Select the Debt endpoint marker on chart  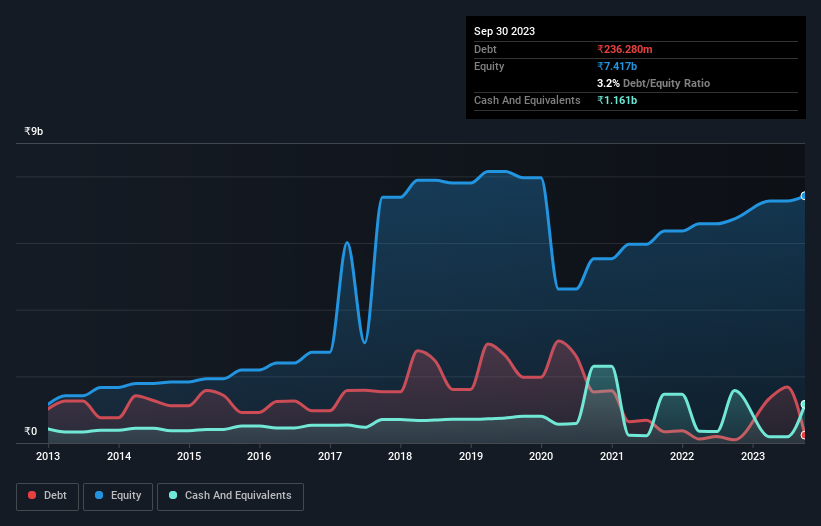click(x=804, y=435)
